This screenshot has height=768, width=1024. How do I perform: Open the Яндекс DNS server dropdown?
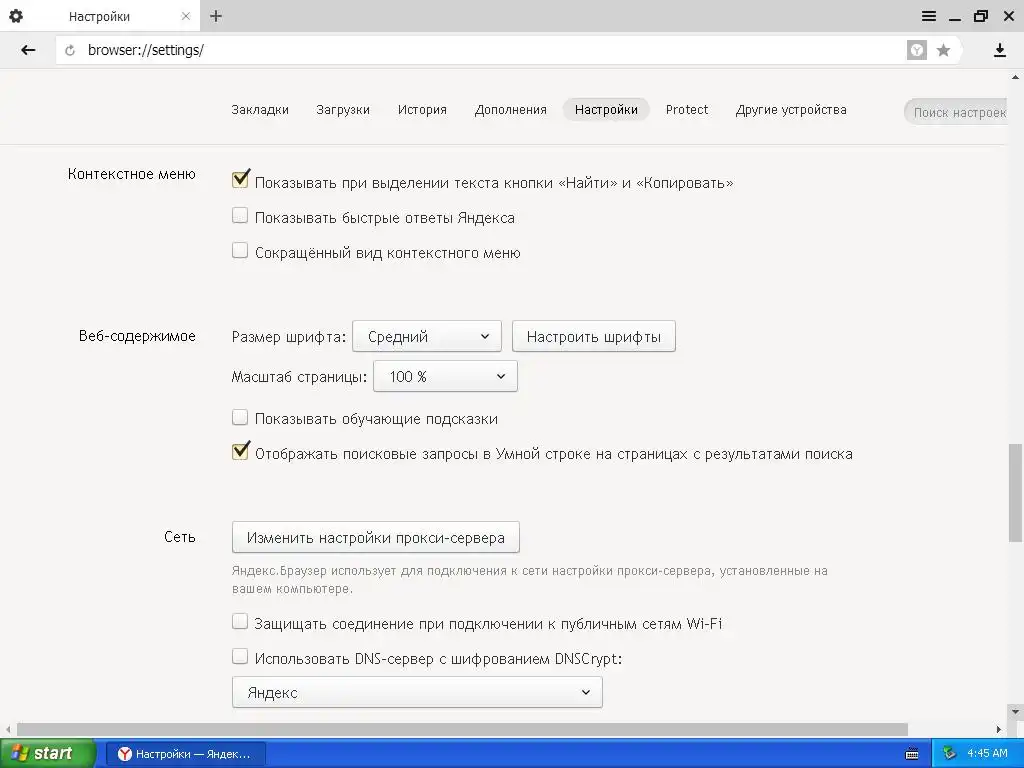coord(417,692)
